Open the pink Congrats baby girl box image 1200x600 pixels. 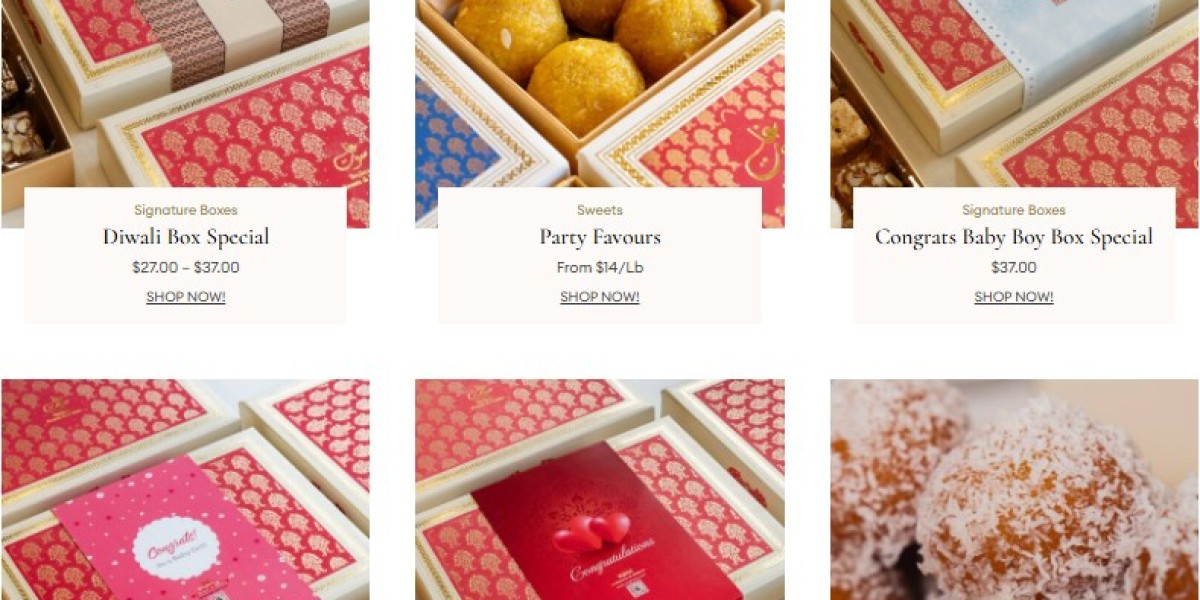click(185, 490)
